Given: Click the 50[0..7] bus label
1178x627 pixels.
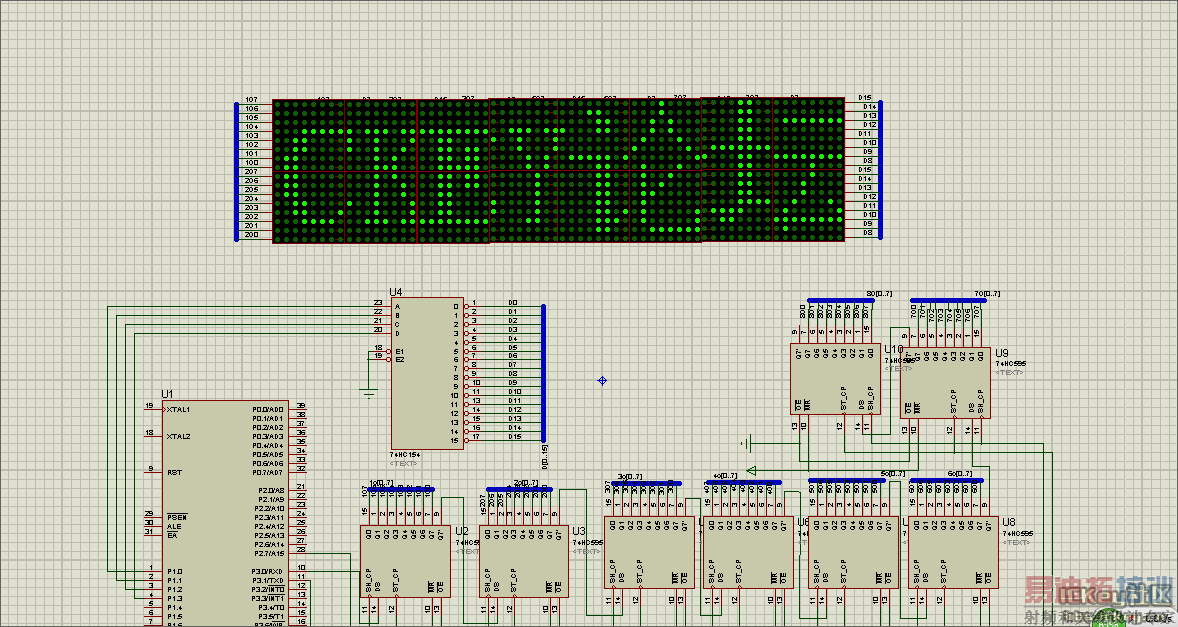Looking at the screenshot, I should (x=892, y=474).
